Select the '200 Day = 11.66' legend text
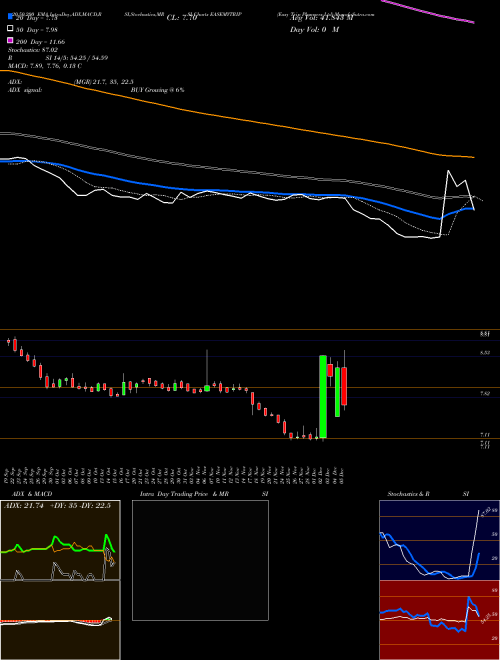The image size is (500, 660). [x=40, y=42]
